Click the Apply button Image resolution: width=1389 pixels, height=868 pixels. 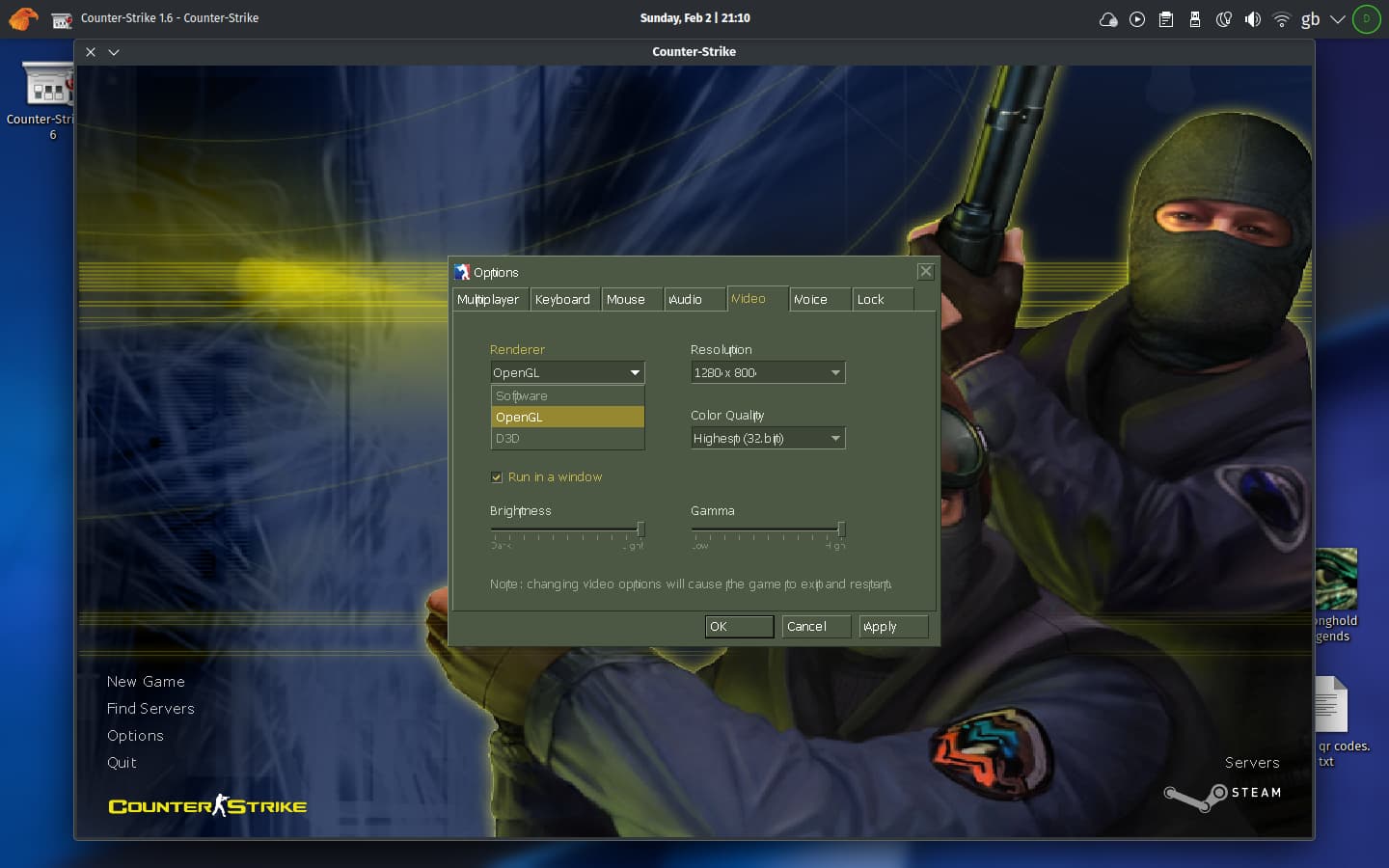[x=893, y=627]
